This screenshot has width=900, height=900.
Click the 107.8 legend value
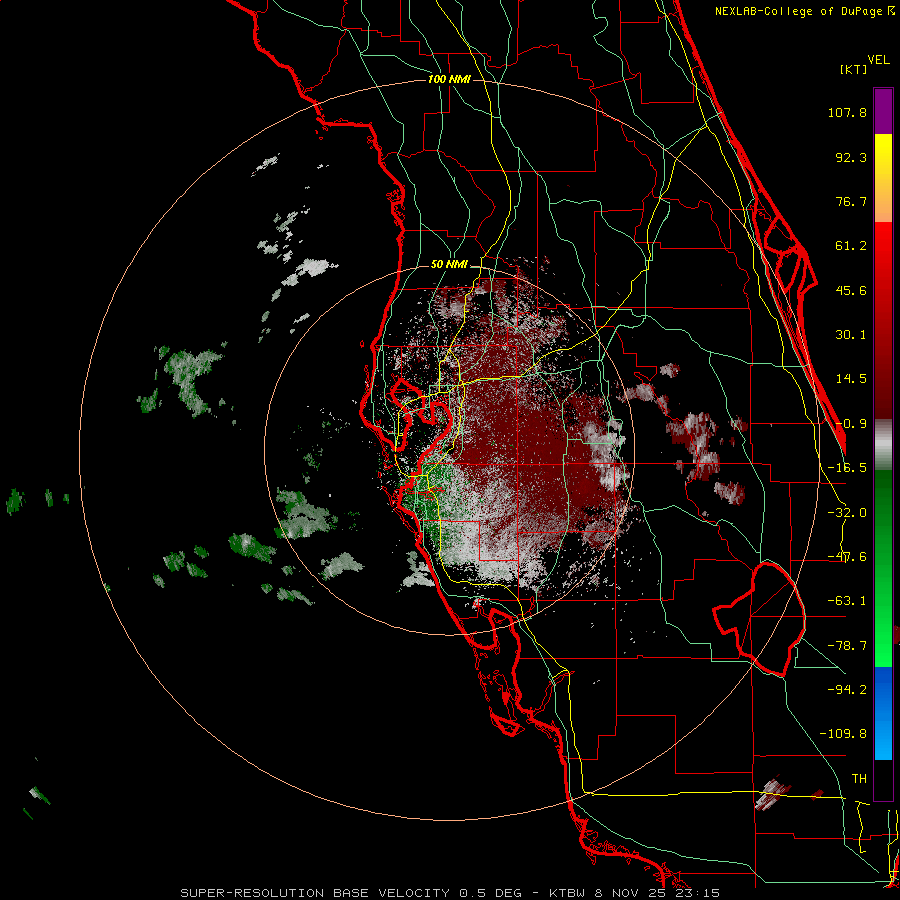coord(847,112)
